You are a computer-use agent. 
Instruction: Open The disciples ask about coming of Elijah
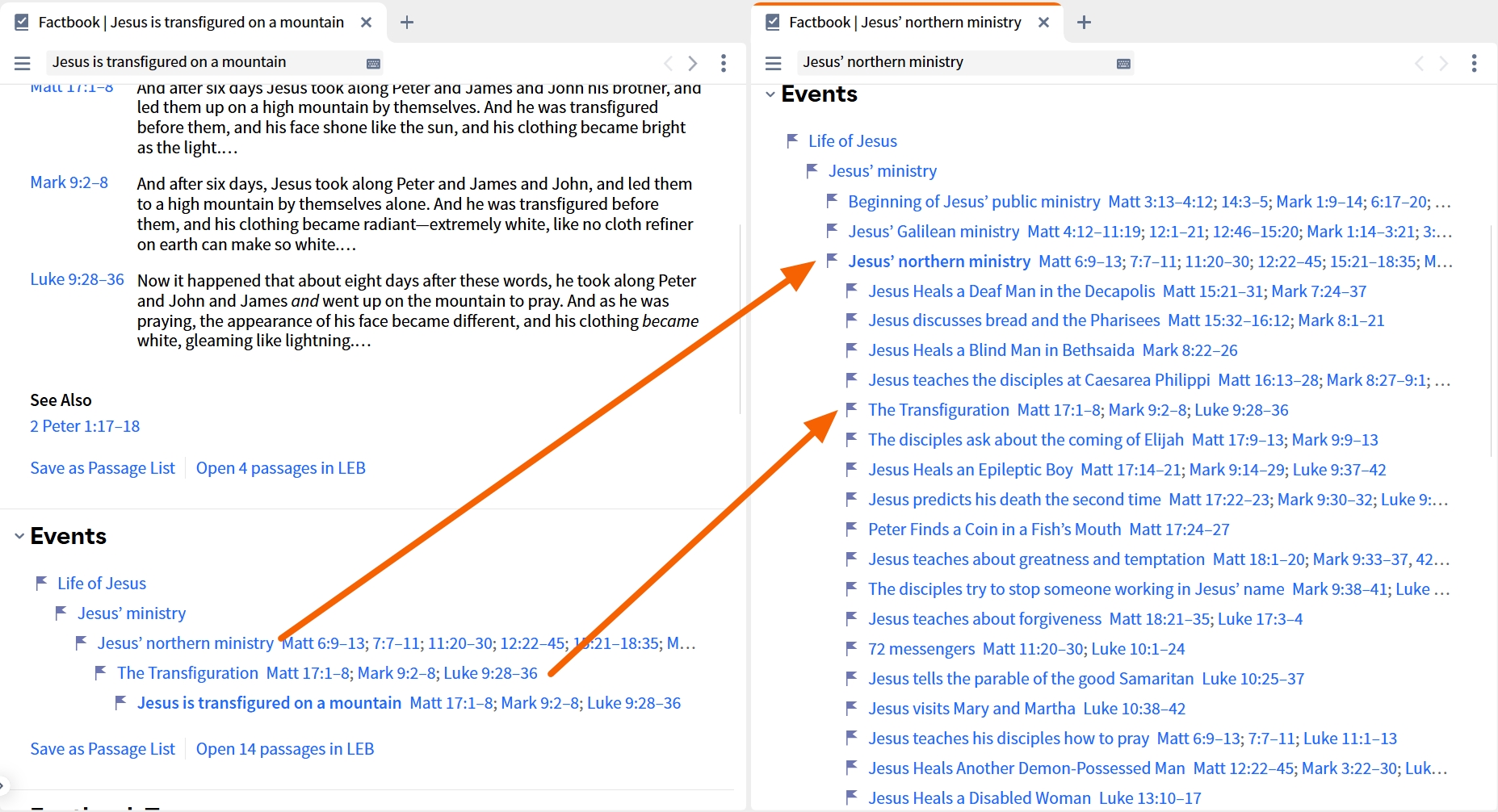pyautogui.click(x=1026, y=440)
